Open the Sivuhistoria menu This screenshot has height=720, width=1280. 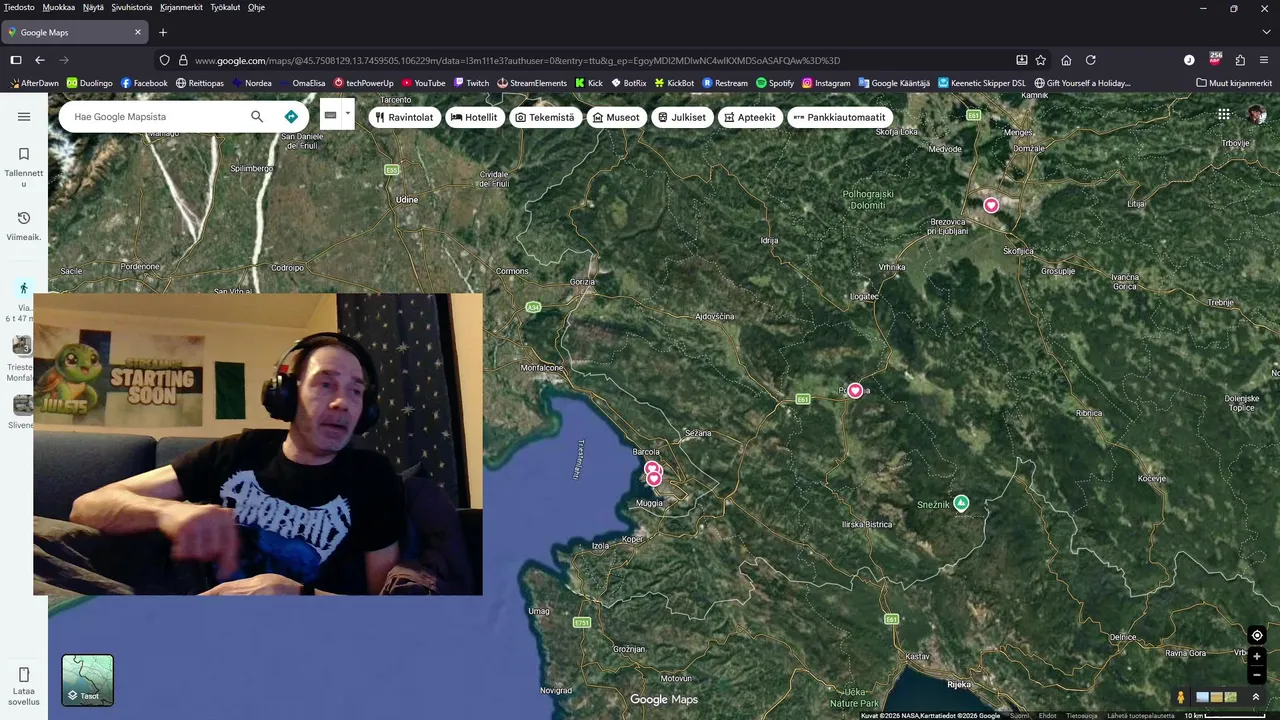coord(132,7)
